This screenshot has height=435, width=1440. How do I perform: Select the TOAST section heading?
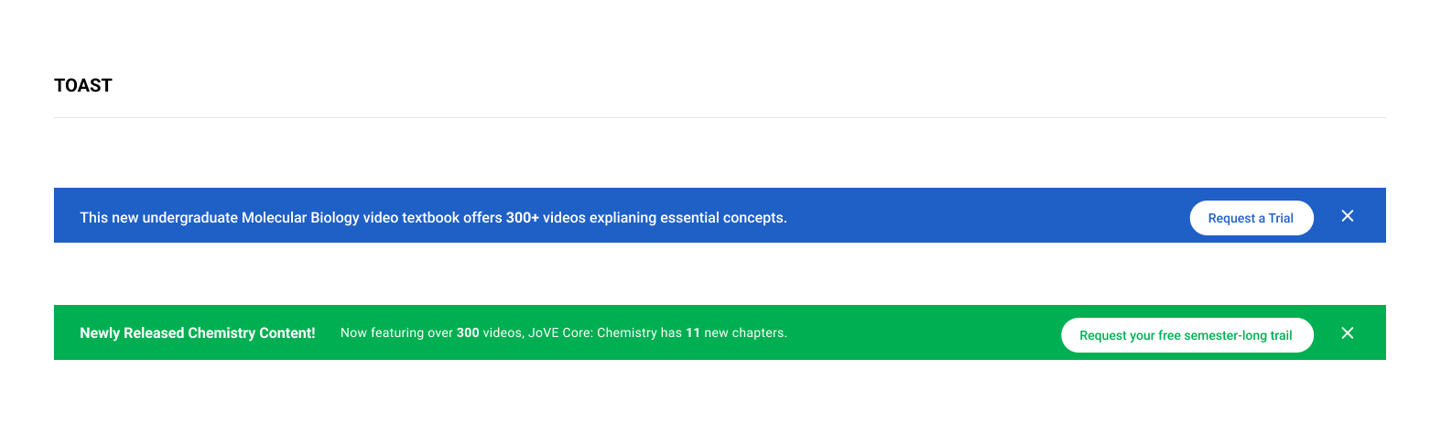83,86
